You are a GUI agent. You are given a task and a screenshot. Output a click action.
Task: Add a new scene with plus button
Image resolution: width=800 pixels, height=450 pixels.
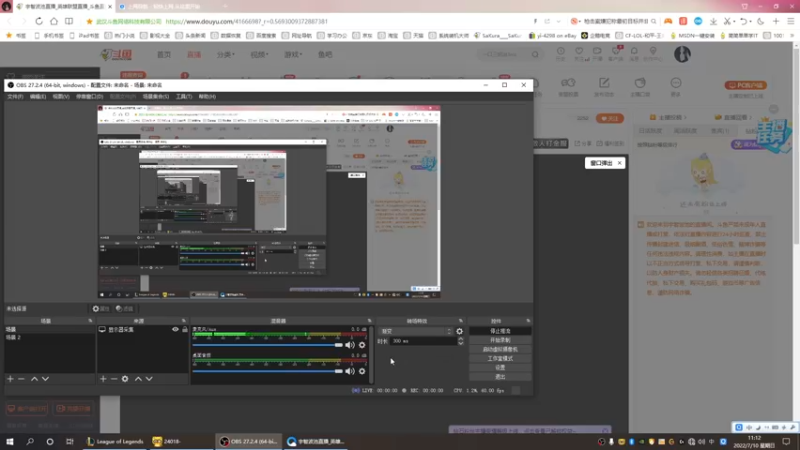pos(10,379)
